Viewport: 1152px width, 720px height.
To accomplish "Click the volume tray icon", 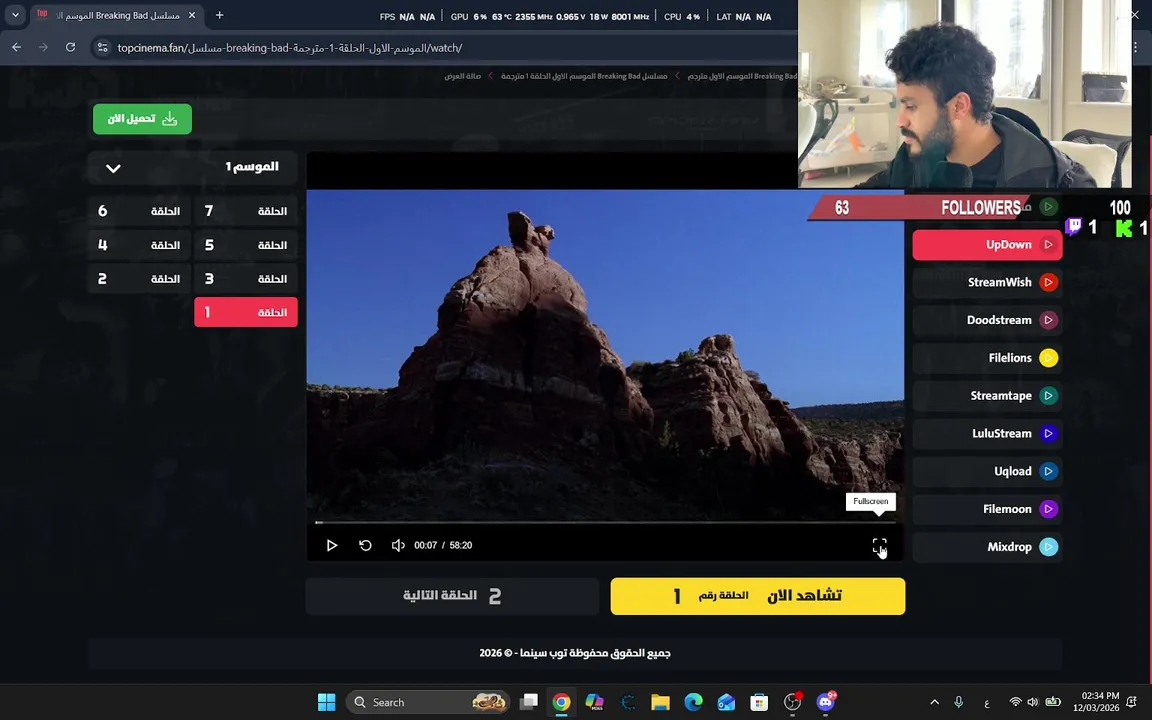I will click(1033, 702).
